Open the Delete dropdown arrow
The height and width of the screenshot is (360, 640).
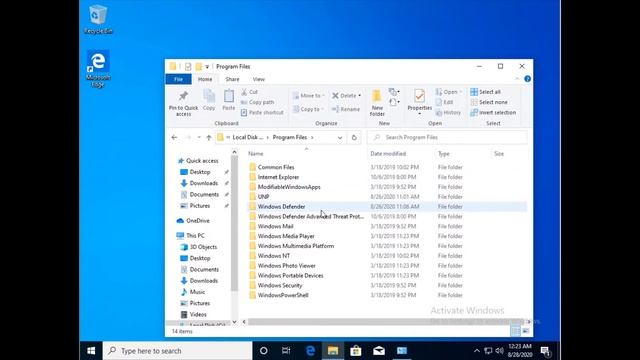click(x=360, y=96)
